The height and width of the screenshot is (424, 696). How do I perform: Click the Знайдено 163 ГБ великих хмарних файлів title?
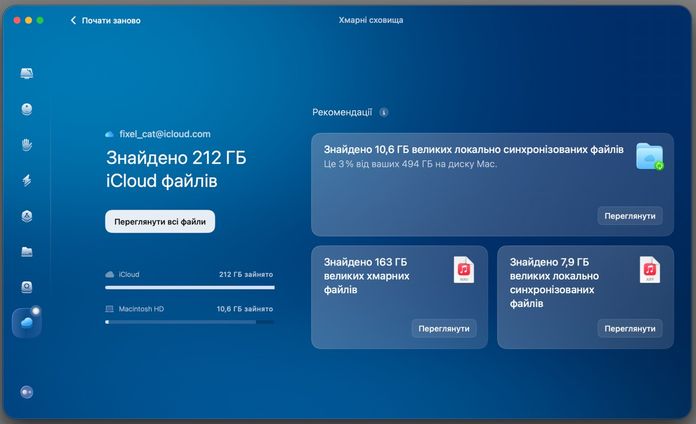[x=367, y=276]
